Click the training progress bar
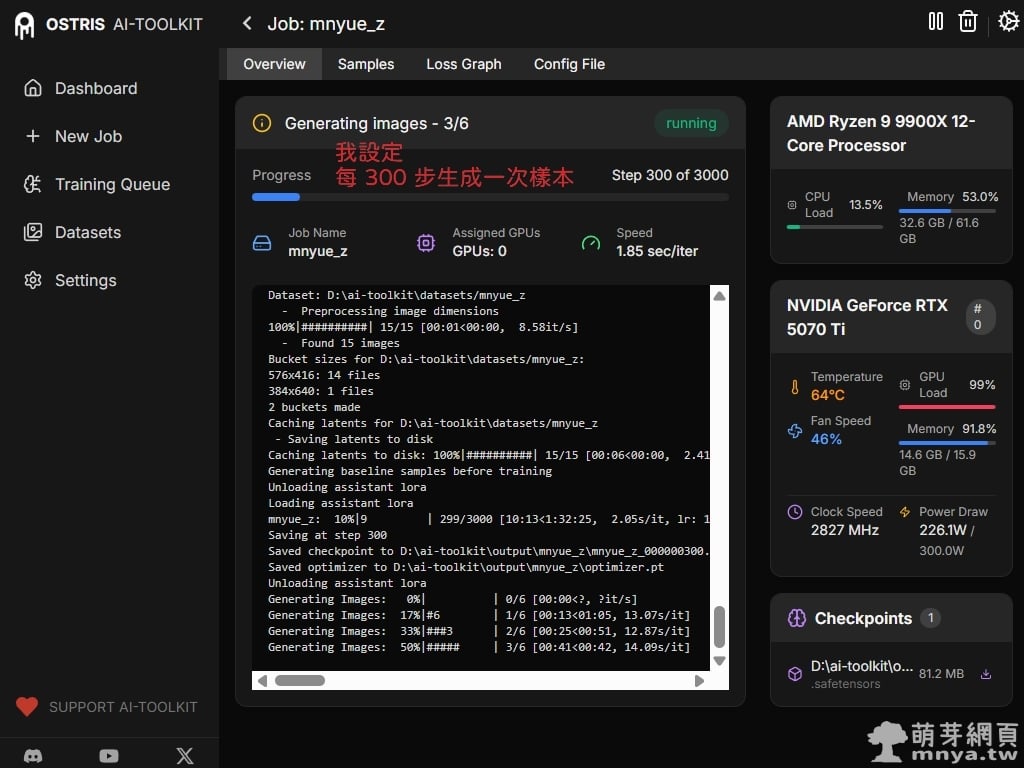The image size is (1024, 768). (490, 197)
